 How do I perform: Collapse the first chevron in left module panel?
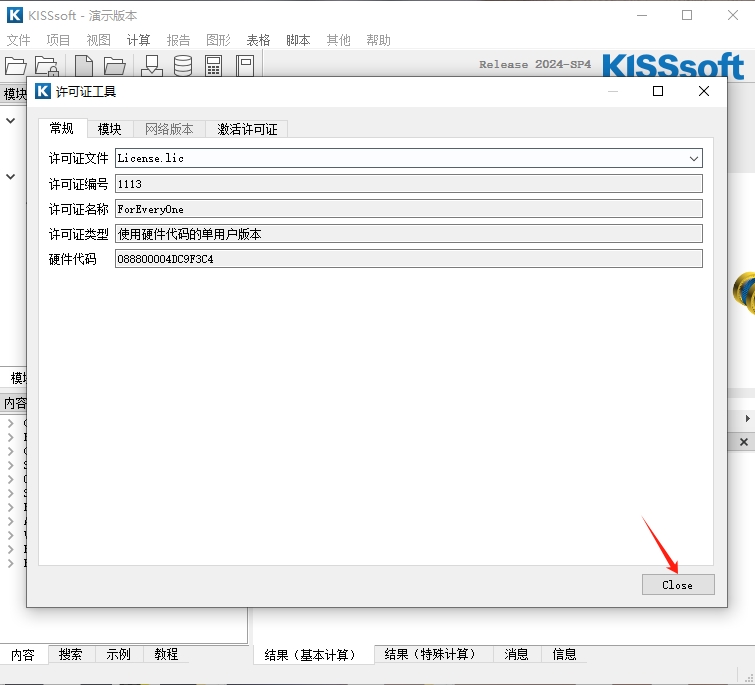11,120
